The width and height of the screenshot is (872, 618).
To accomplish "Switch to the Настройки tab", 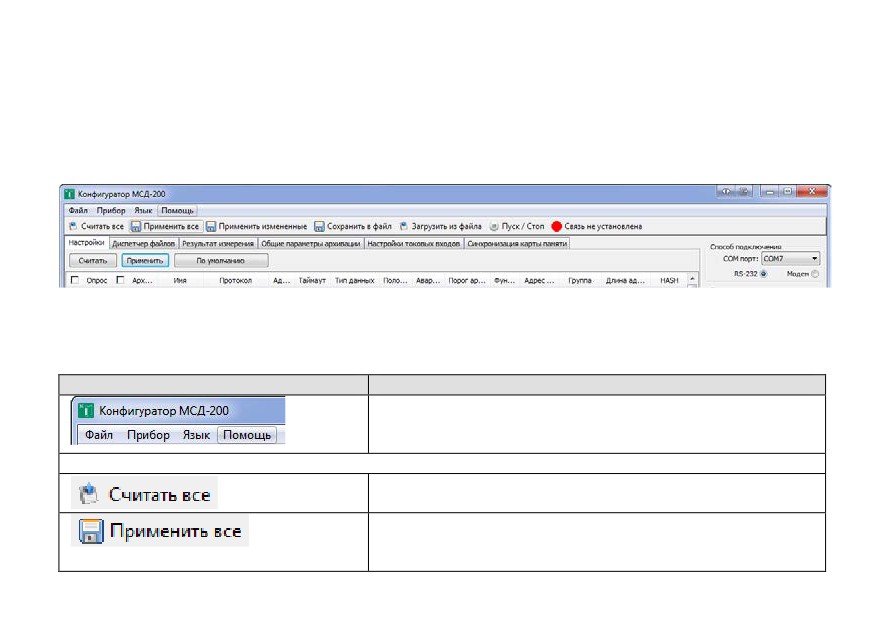I will click(86, 243).
